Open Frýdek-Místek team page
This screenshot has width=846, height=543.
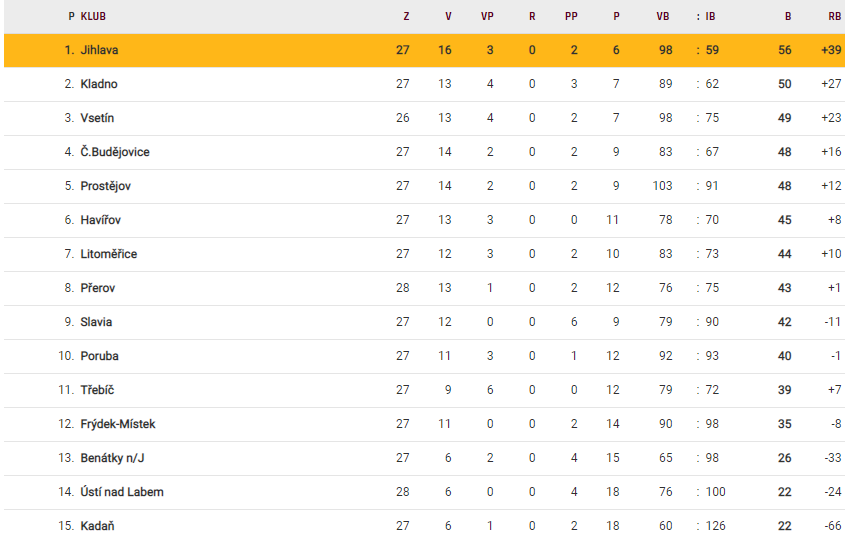[x=118, y=424]
